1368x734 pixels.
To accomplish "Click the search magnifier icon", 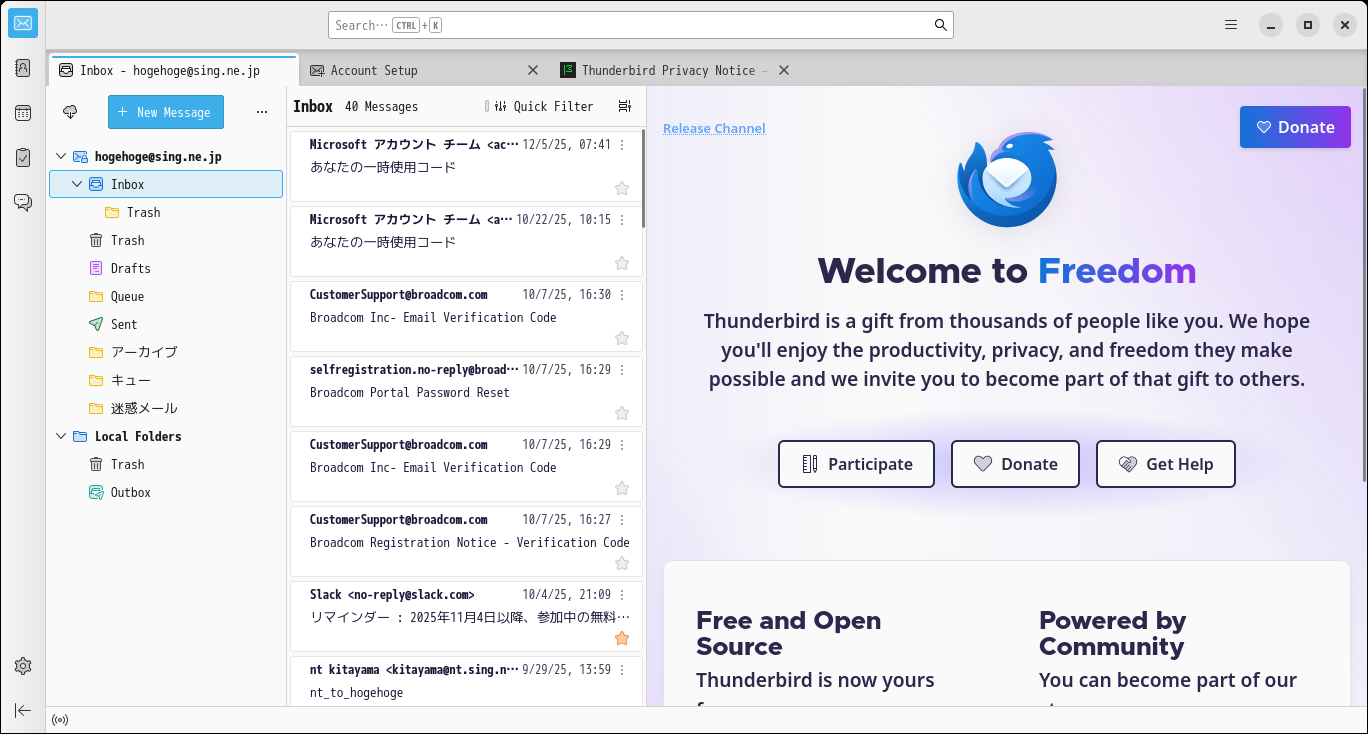I will [x=941, y=25].
